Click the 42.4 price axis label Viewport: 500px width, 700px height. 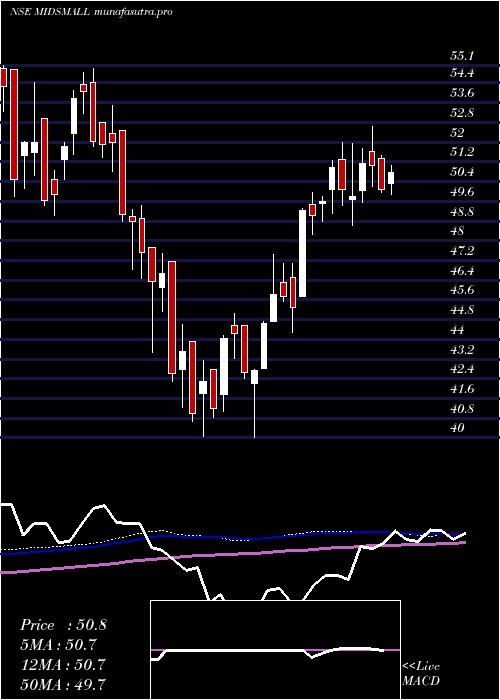(462, 369)
